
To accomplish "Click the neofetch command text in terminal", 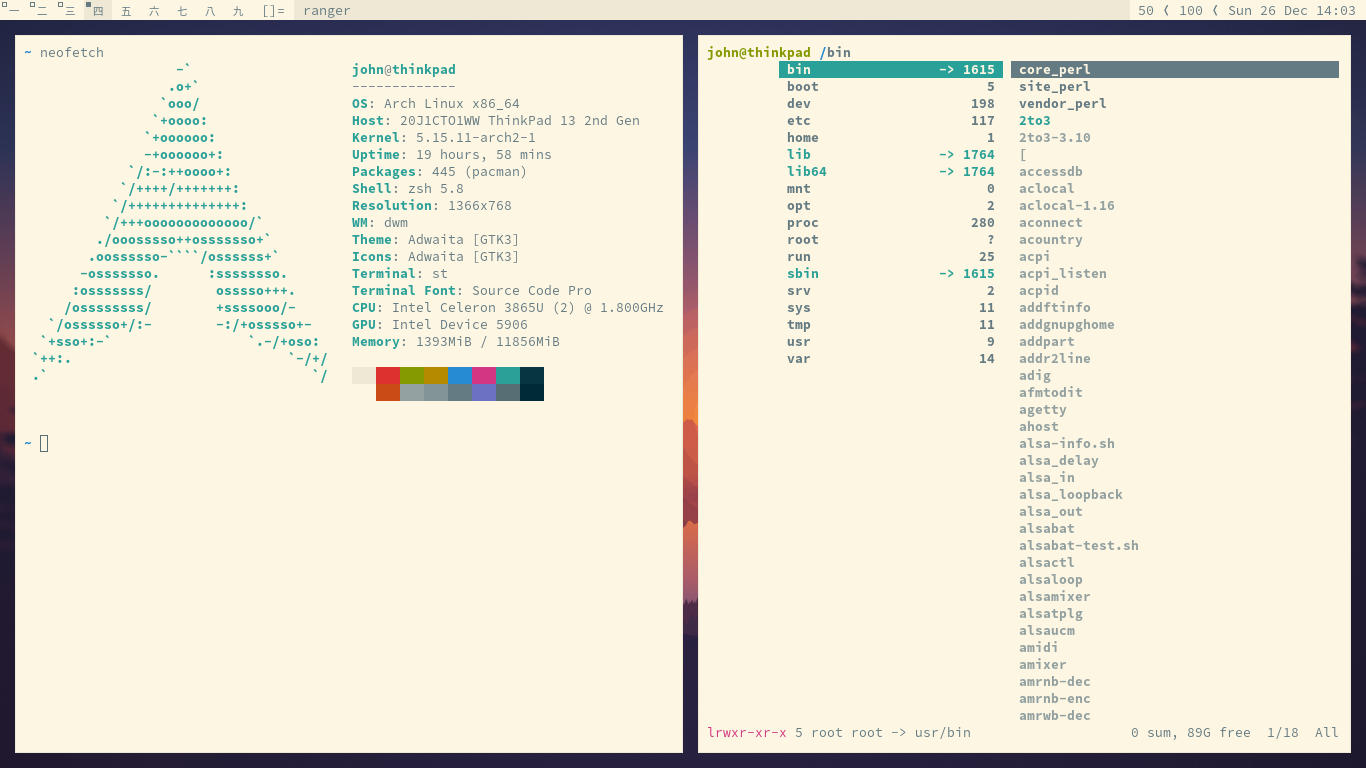I will tap(72, 52).
